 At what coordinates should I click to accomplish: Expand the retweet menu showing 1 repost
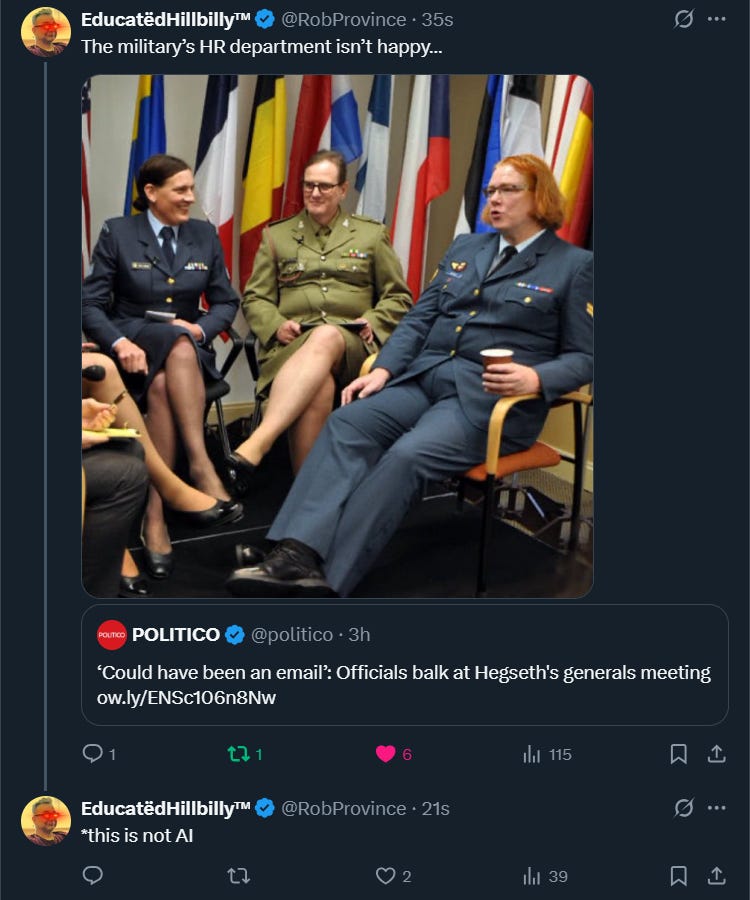(x=240, y=756)
